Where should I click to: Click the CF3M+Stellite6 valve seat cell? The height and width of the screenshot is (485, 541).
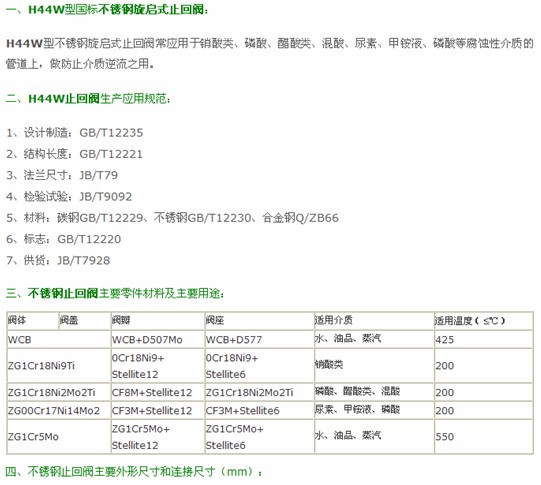click(x=259, y=410)
